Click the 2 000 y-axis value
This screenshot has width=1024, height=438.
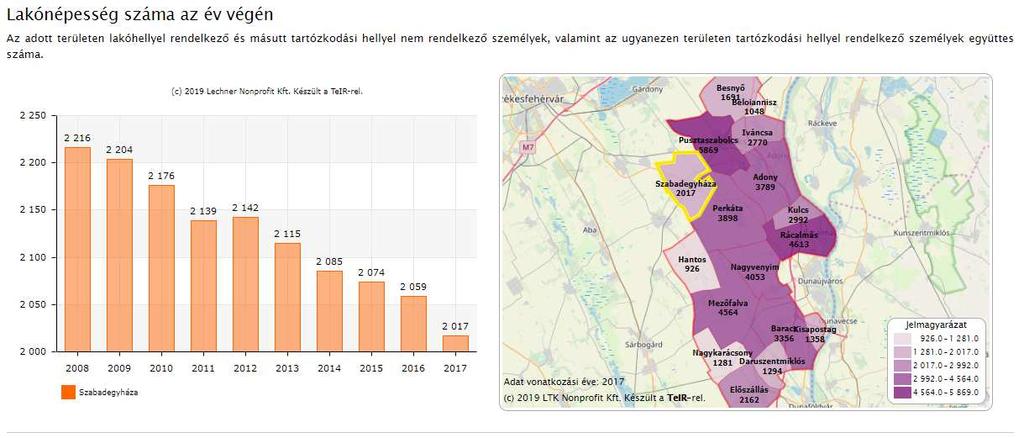point(33,352)
